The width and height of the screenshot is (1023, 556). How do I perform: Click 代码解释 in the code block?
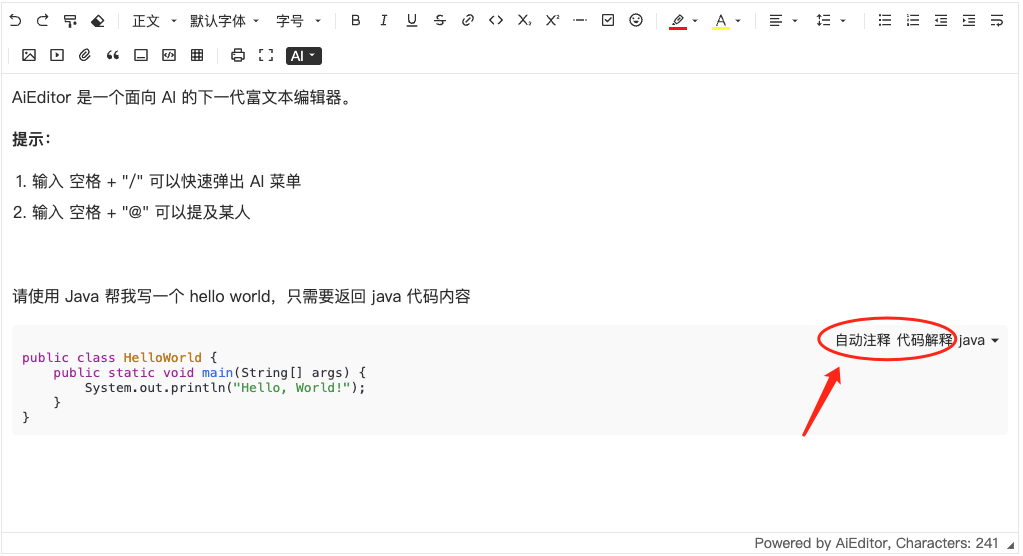click(x=924, y=340)
